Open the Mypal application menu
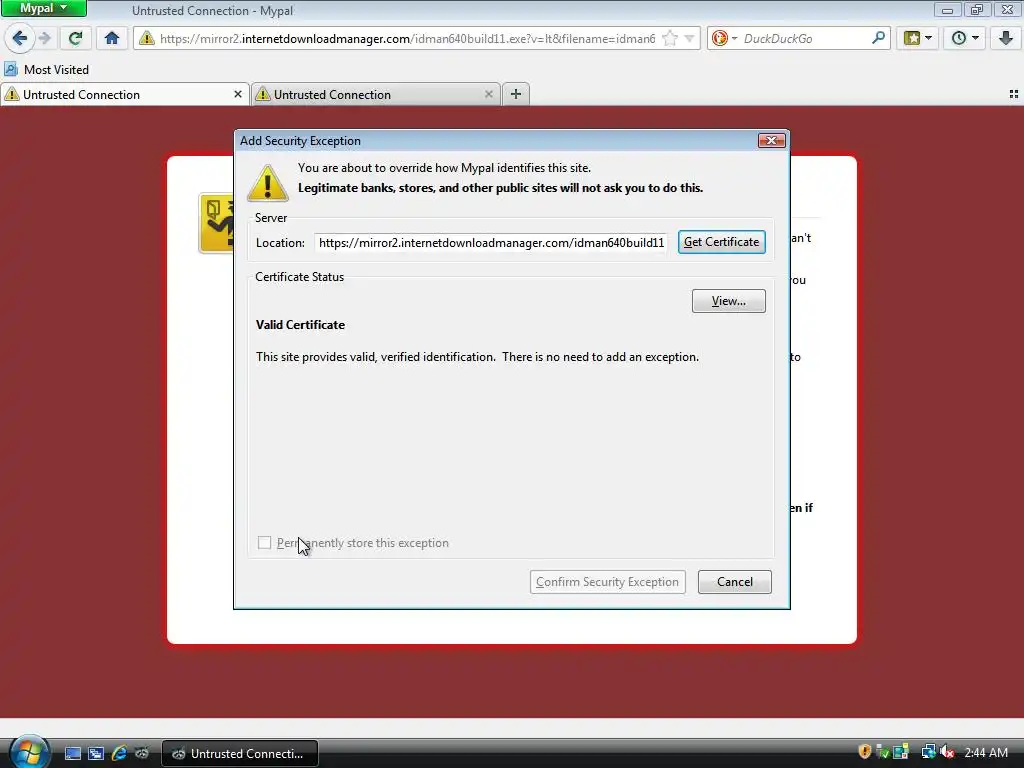Viewport: 1024px width, 768px height. pos(43,8)
